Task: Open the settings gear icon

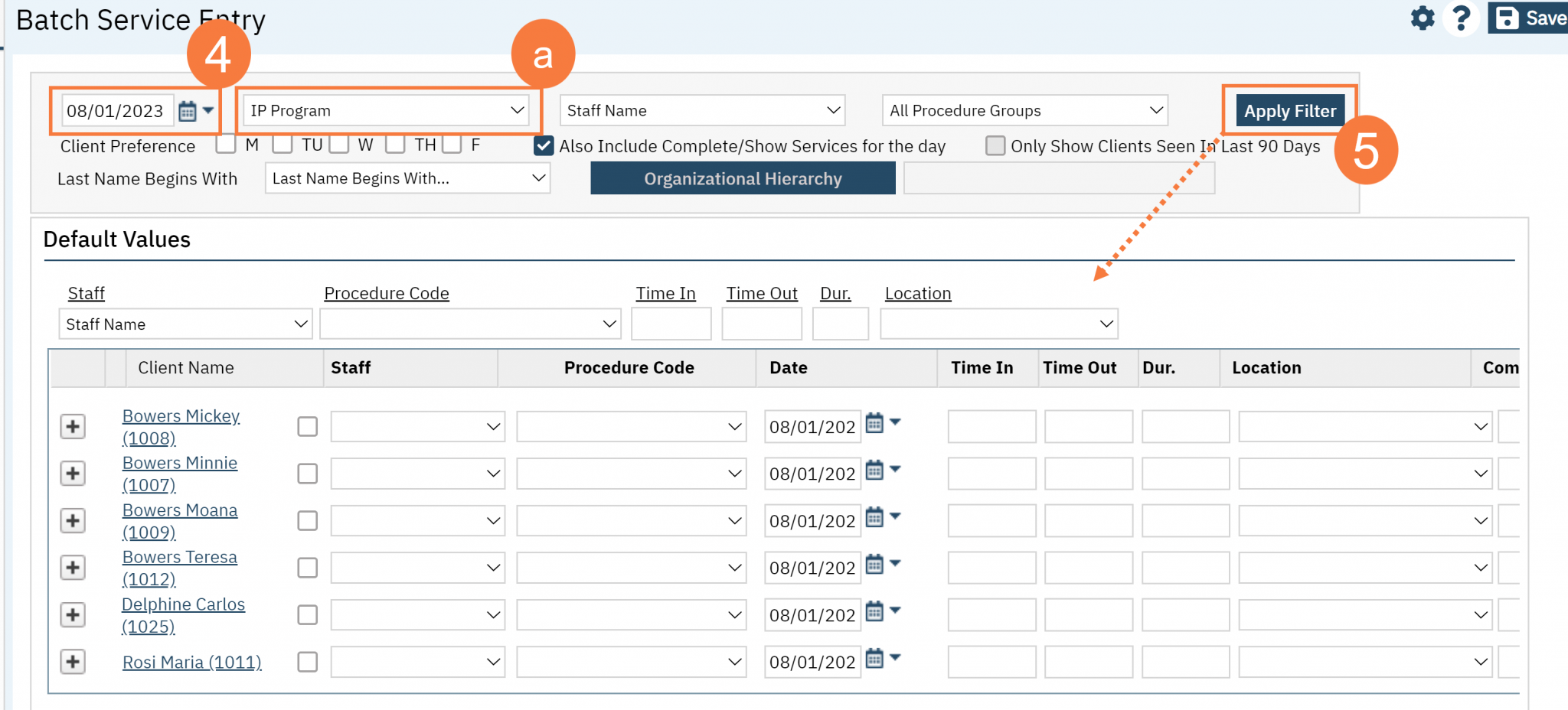Action: click(x=1422, y=18)
